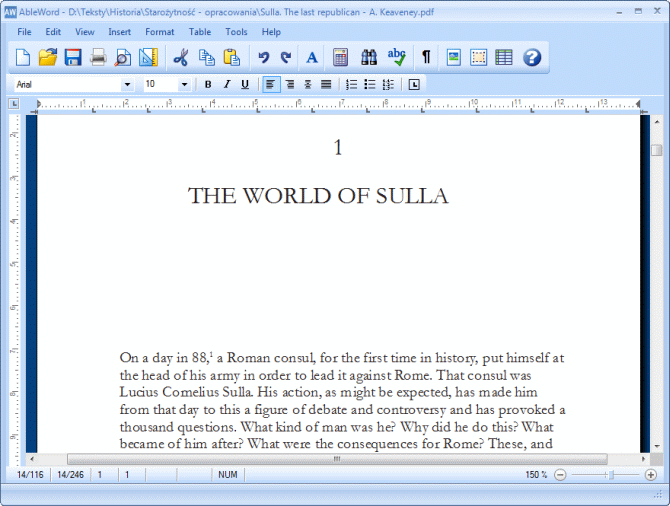Screen dimensions: 670x506
Task: Click the vertical scrollbar down arrow
Action: pos(656,446)
